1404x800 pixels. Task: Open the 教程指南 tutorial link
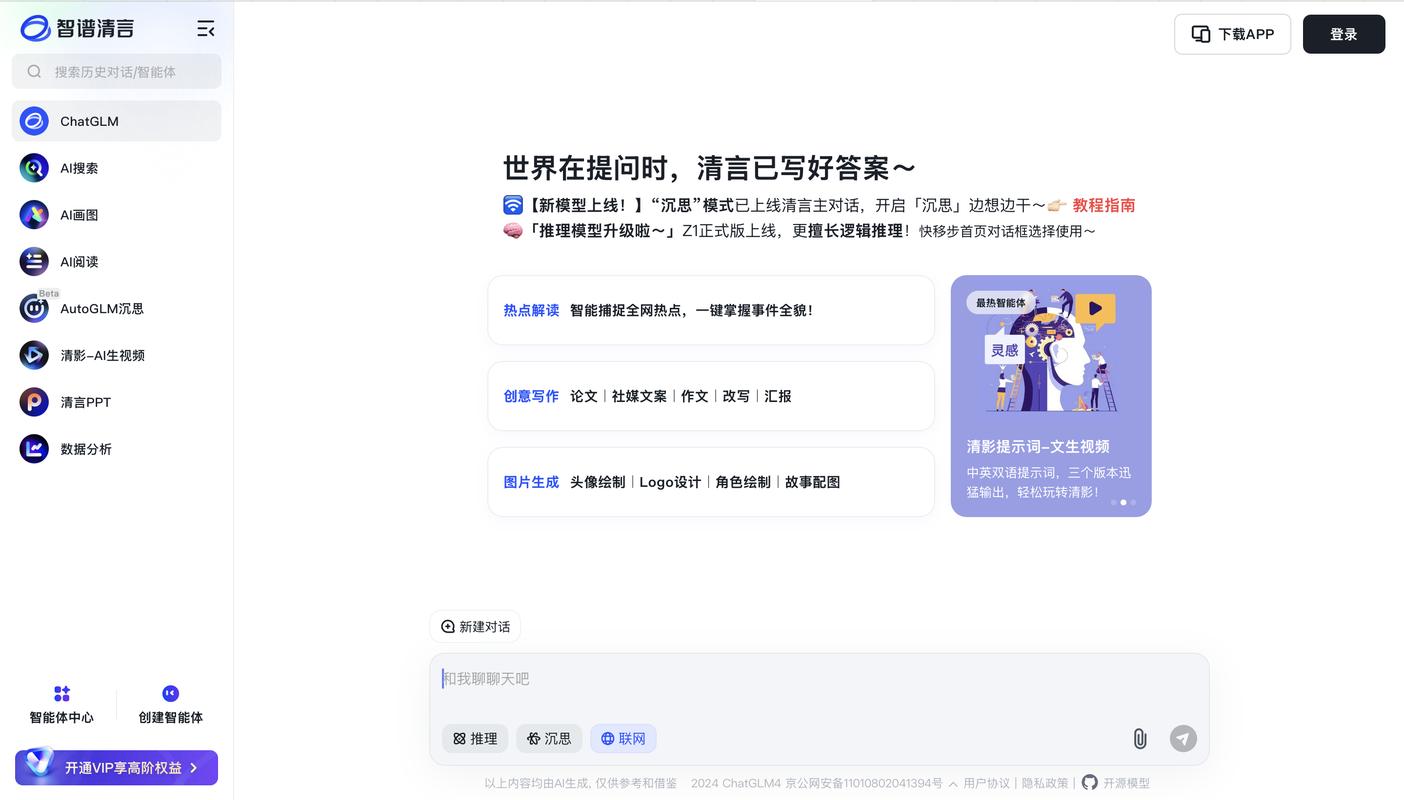1104,205
